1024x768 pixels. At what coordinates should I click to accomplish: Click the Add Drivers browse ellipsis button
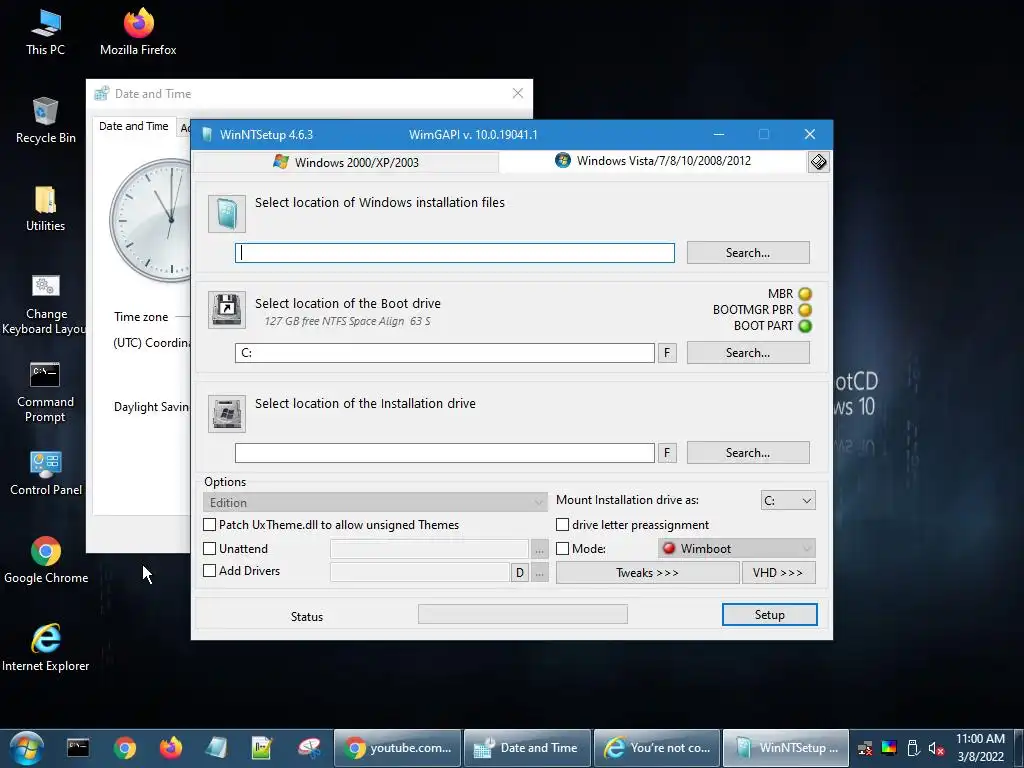tap(539, 573)
